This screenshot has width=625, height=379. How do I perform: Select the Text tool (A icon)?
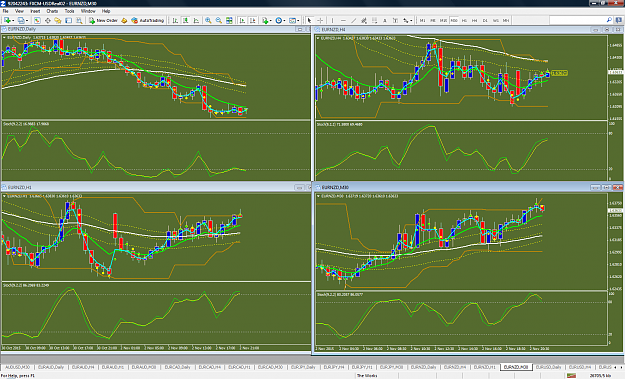[385, 20]
